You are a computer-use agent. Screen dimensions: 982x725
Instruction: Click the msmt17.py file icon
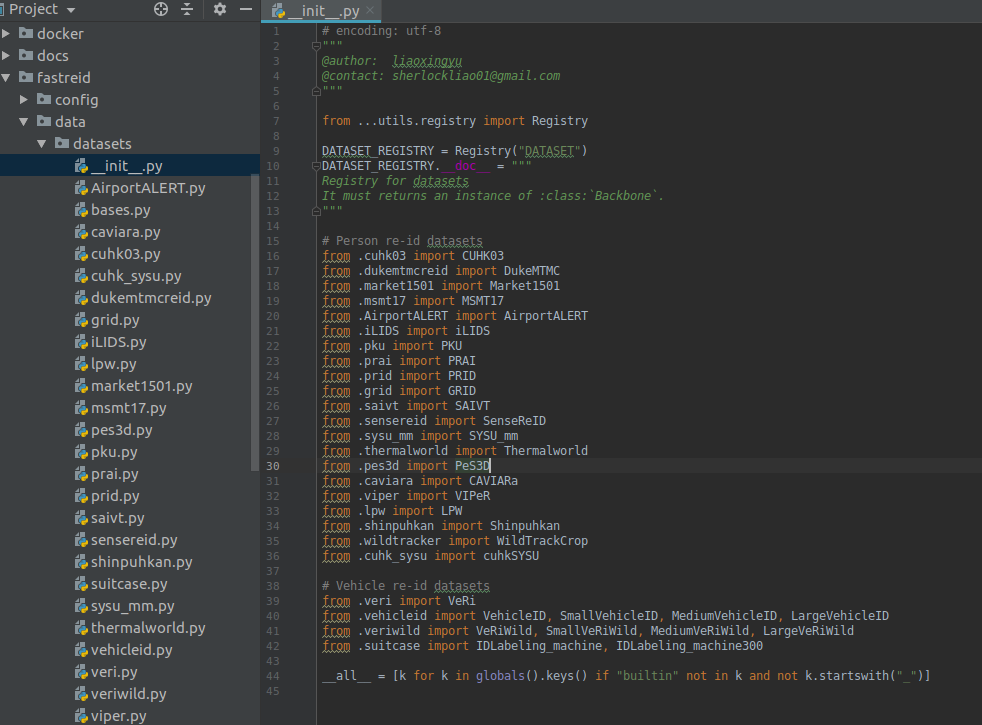81,408
